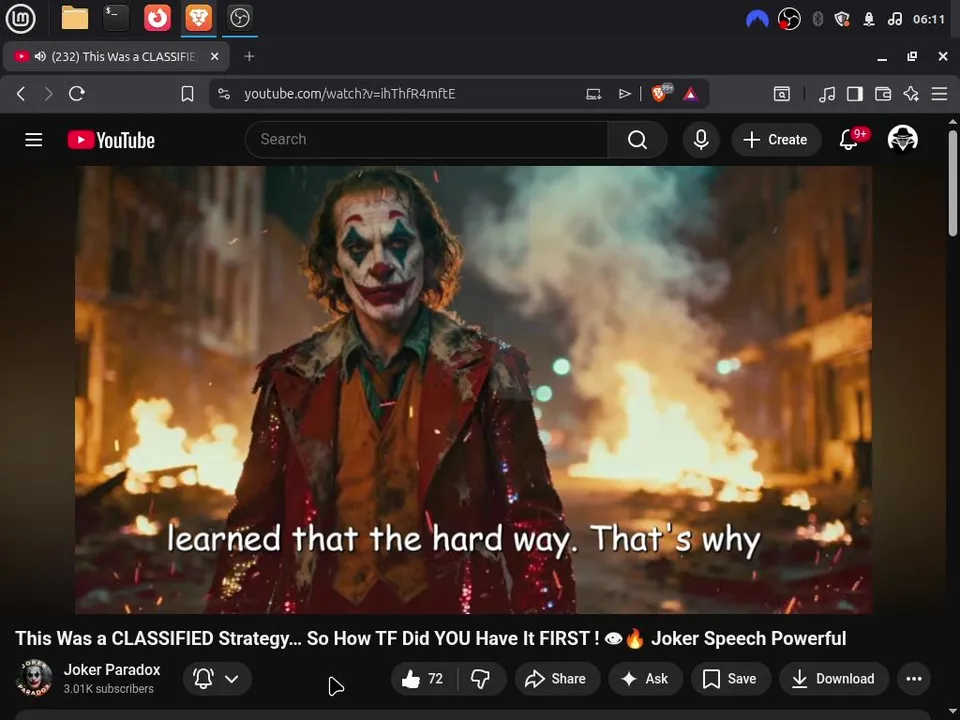Viewport: 960px width, 720px height.
Task: Open a new browser tab
Action: [249, 56]
